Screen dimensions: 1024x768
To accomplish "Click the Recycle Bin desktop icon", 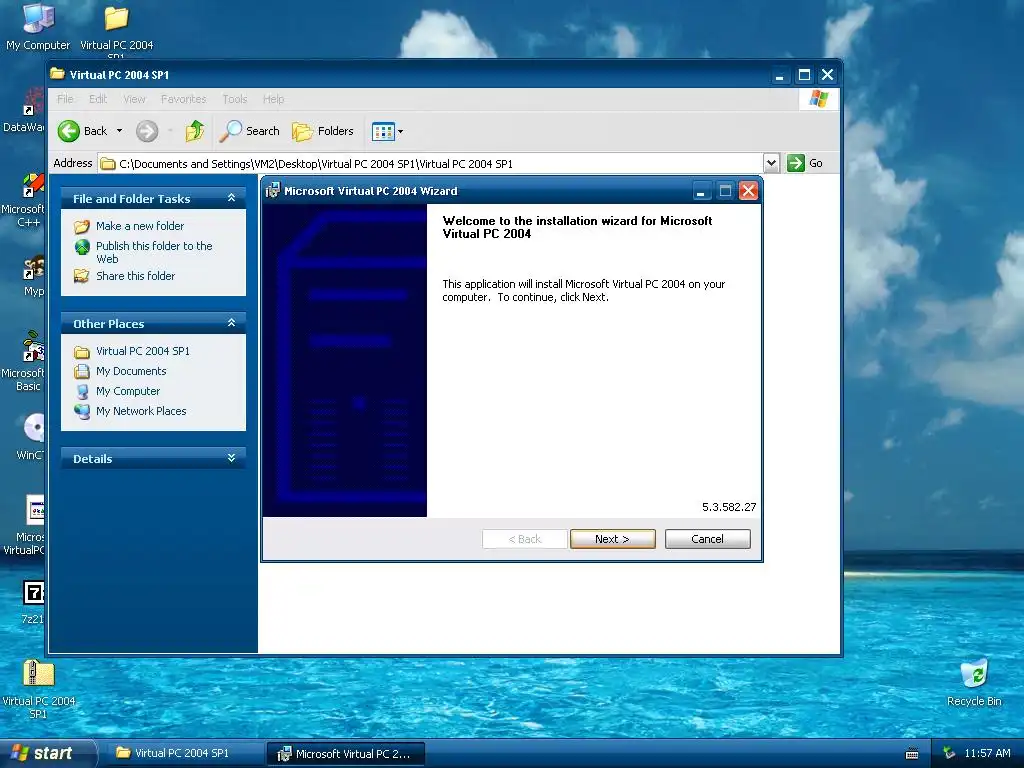I will [x=974, y=673].
